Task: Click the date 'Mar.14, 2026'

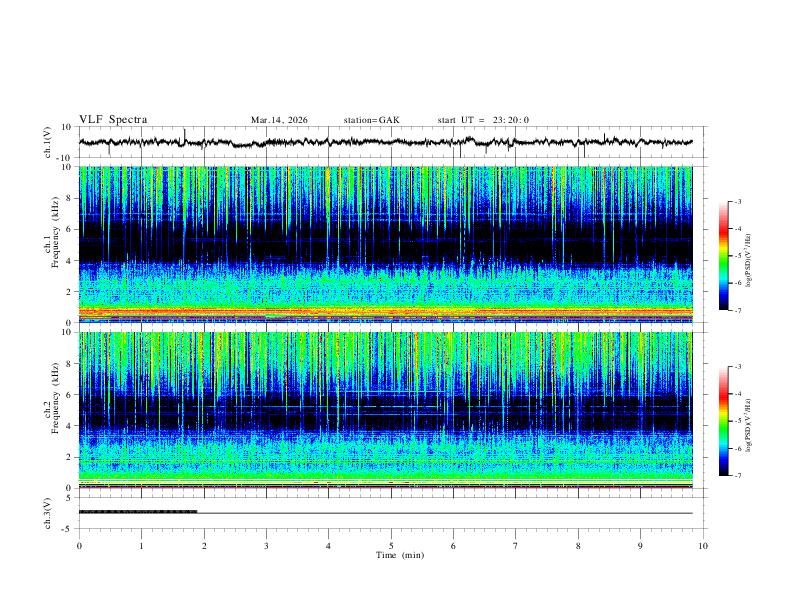Action: point(279,120)
